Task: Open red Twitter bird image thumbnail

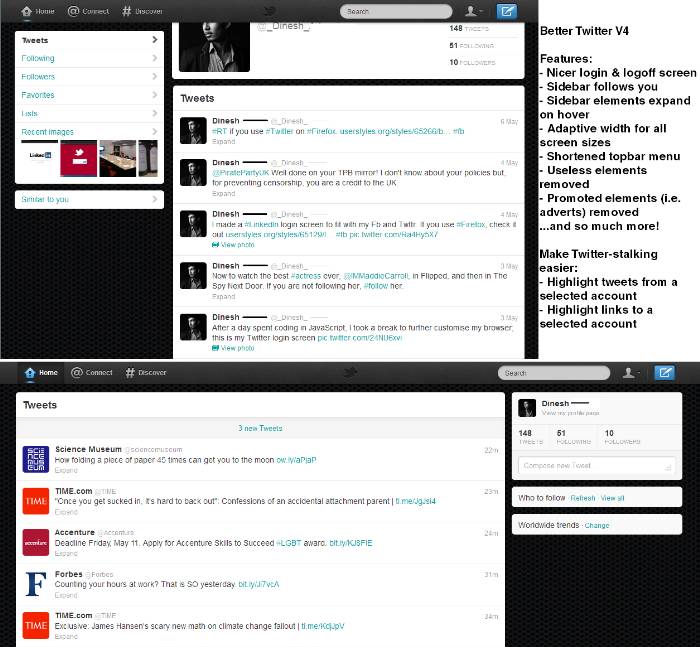Action: coord(79,158)
